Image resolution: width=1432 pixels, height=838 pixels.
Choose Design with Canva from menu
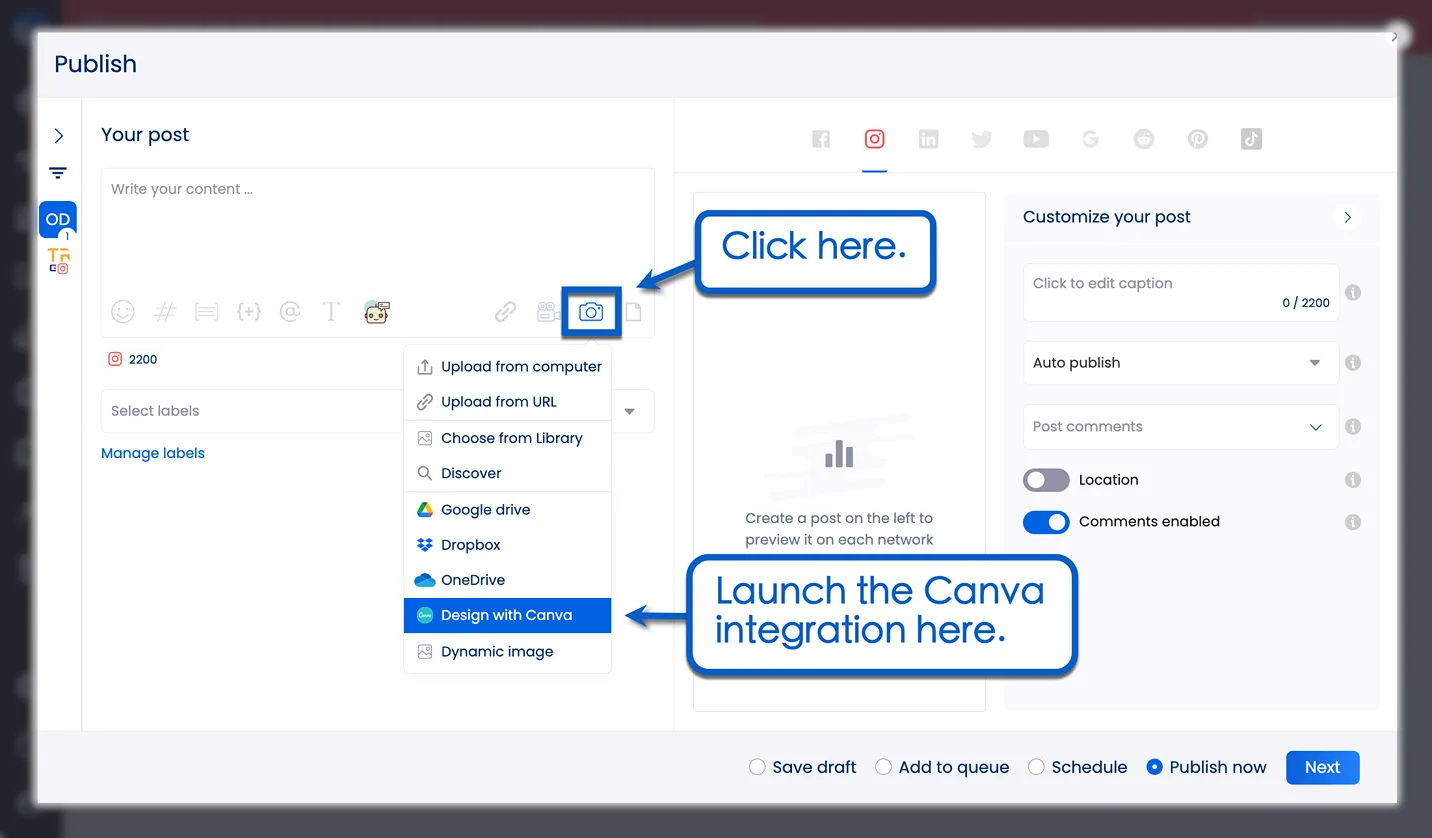coord(507,615)
